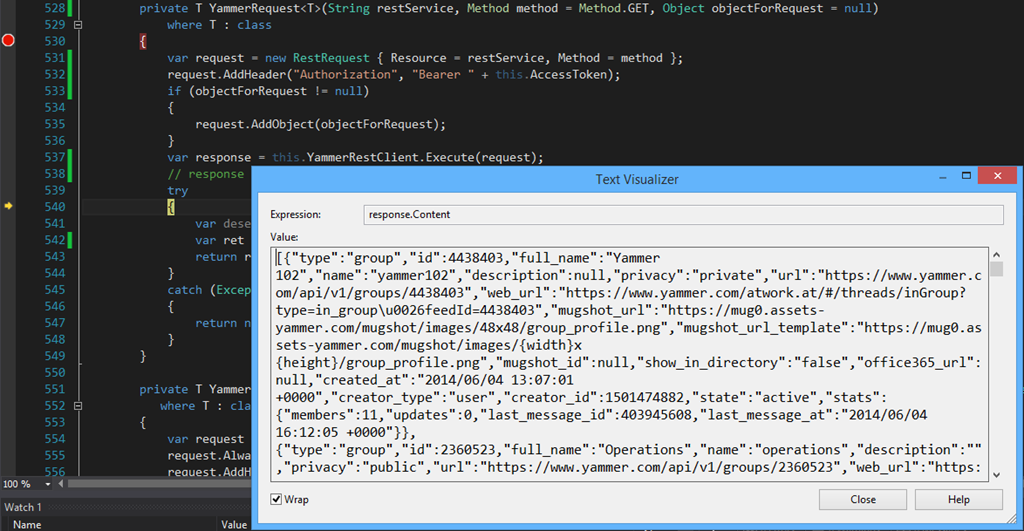Close Text Visualizer with the red X
Screen dimensions: 1024x531
tap(997, 177)
